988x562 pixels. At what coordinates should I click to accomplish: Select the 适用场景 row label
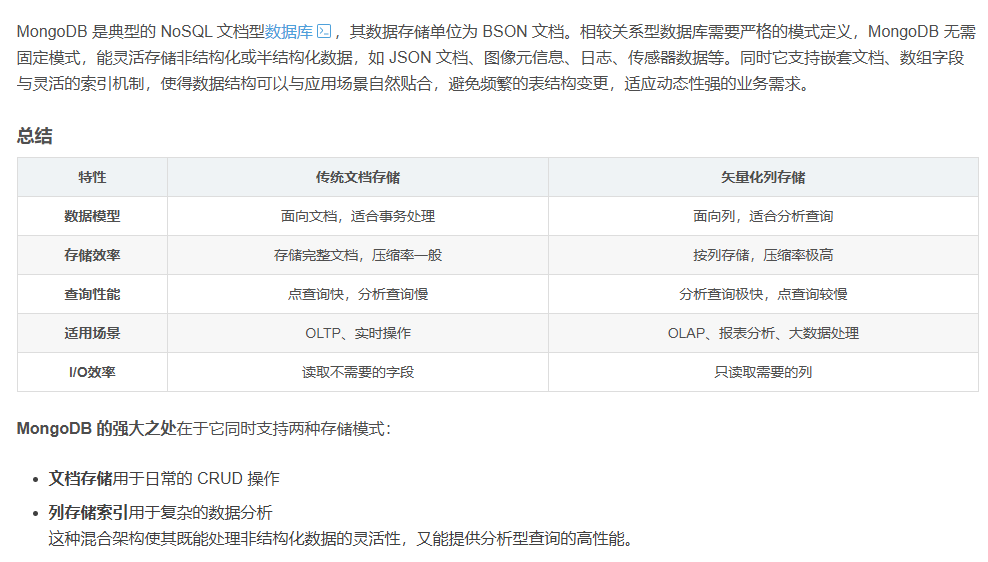point(92,333)
